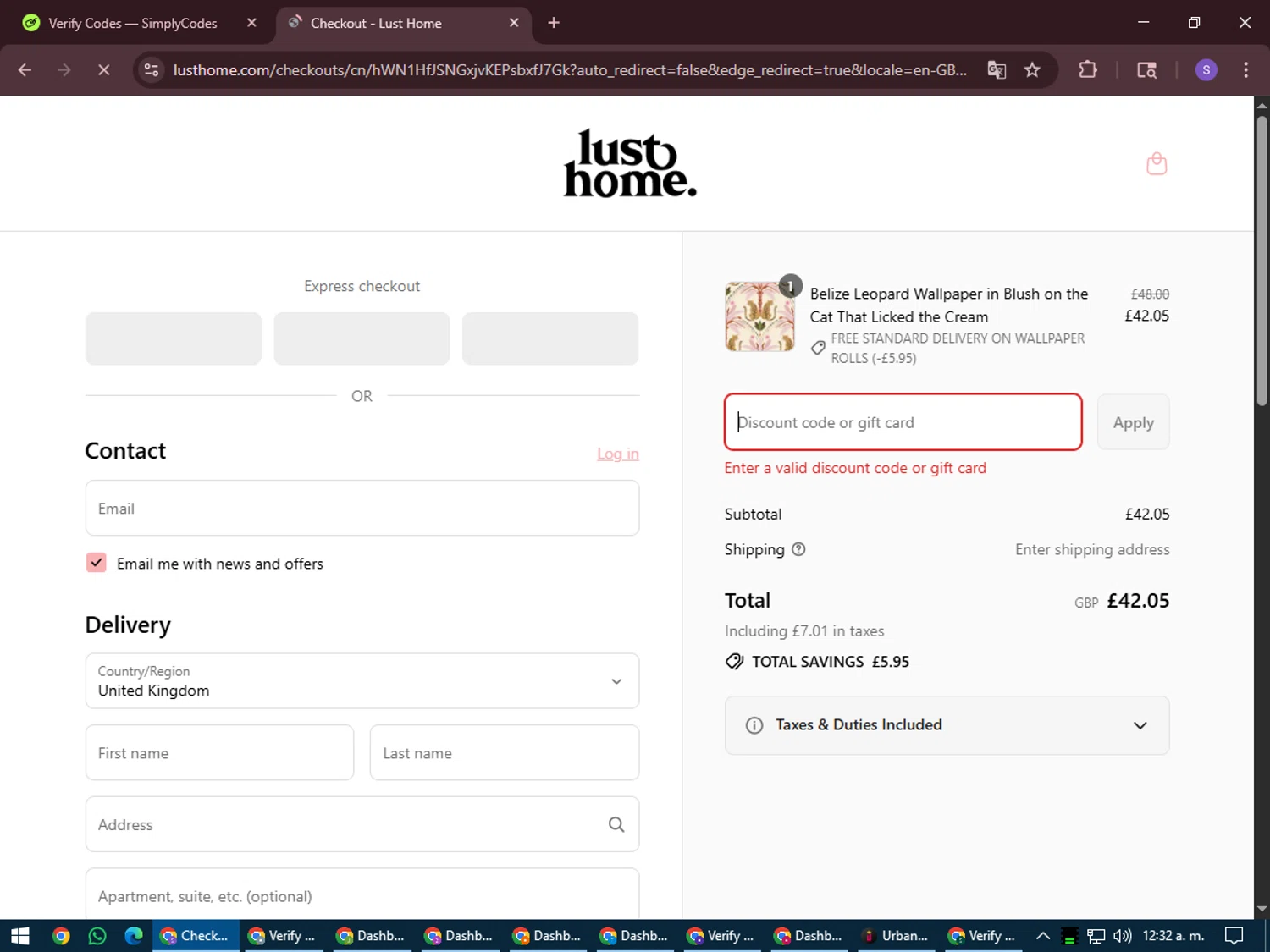Click the Log in link
Screen dimensions: 1270x952
[617, 454]
